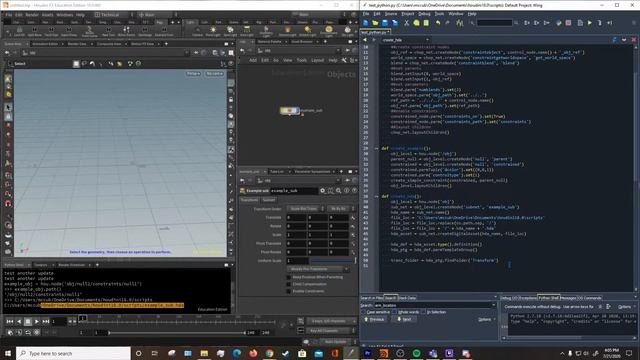This screenshot has width=640, height=360.
Task: Click the Select tool arrow in viewport sidebar
Action: point(8,107)
